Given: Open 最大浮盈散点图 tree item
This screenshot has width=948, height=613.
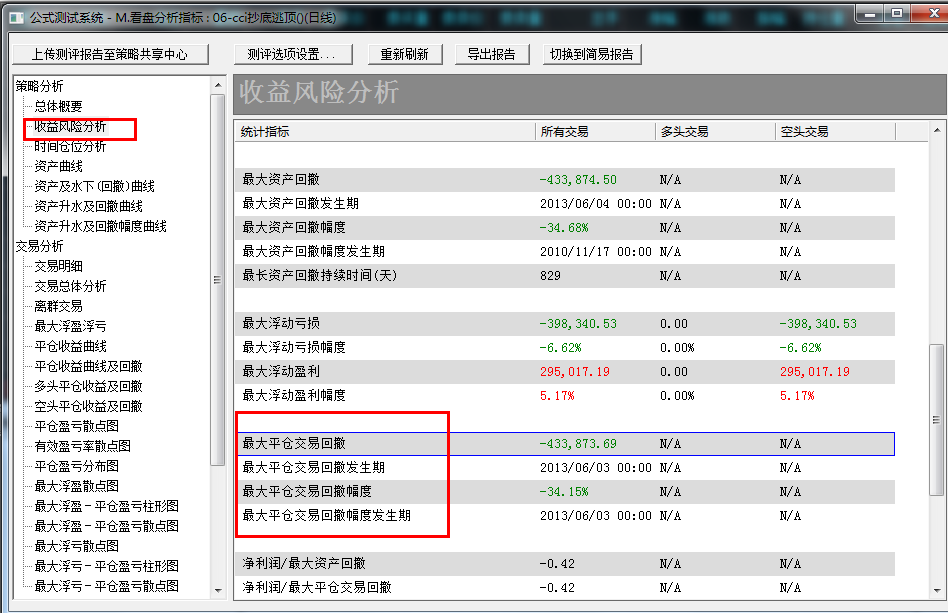Looking at the screenshot, I should (76, 486).
